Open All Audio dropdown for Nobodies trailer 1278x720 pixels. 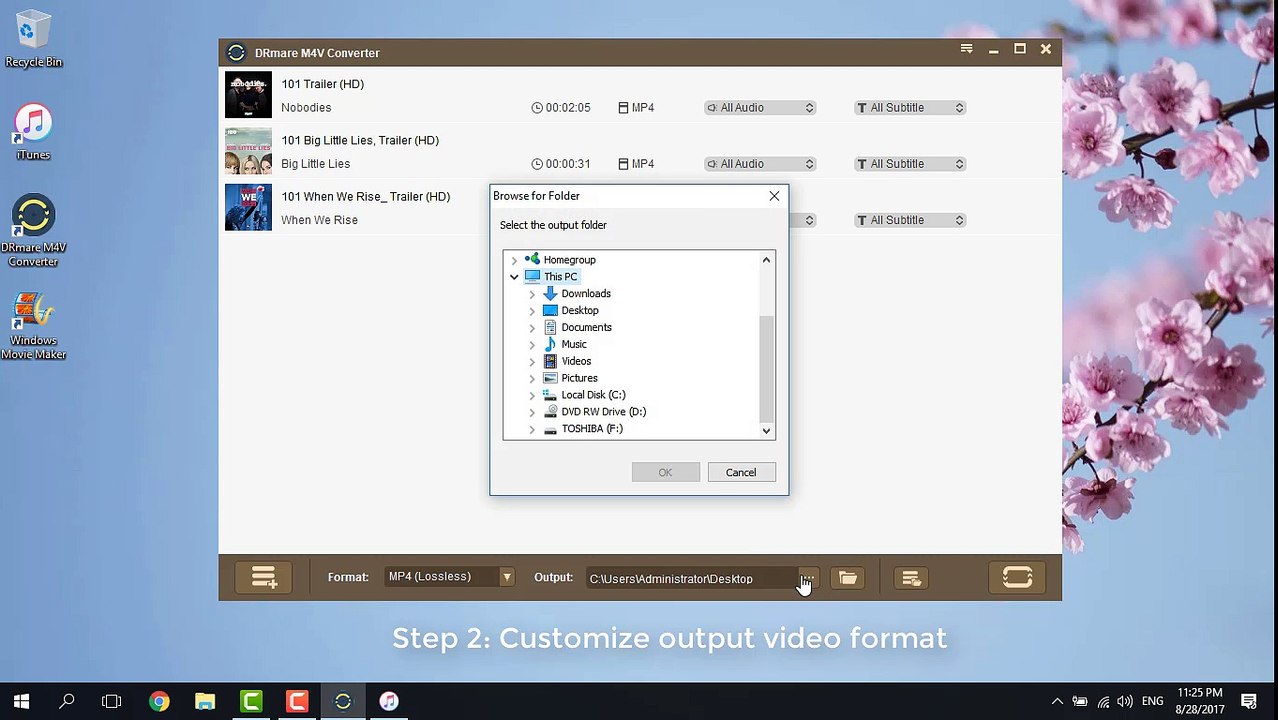tap(760, 107)
